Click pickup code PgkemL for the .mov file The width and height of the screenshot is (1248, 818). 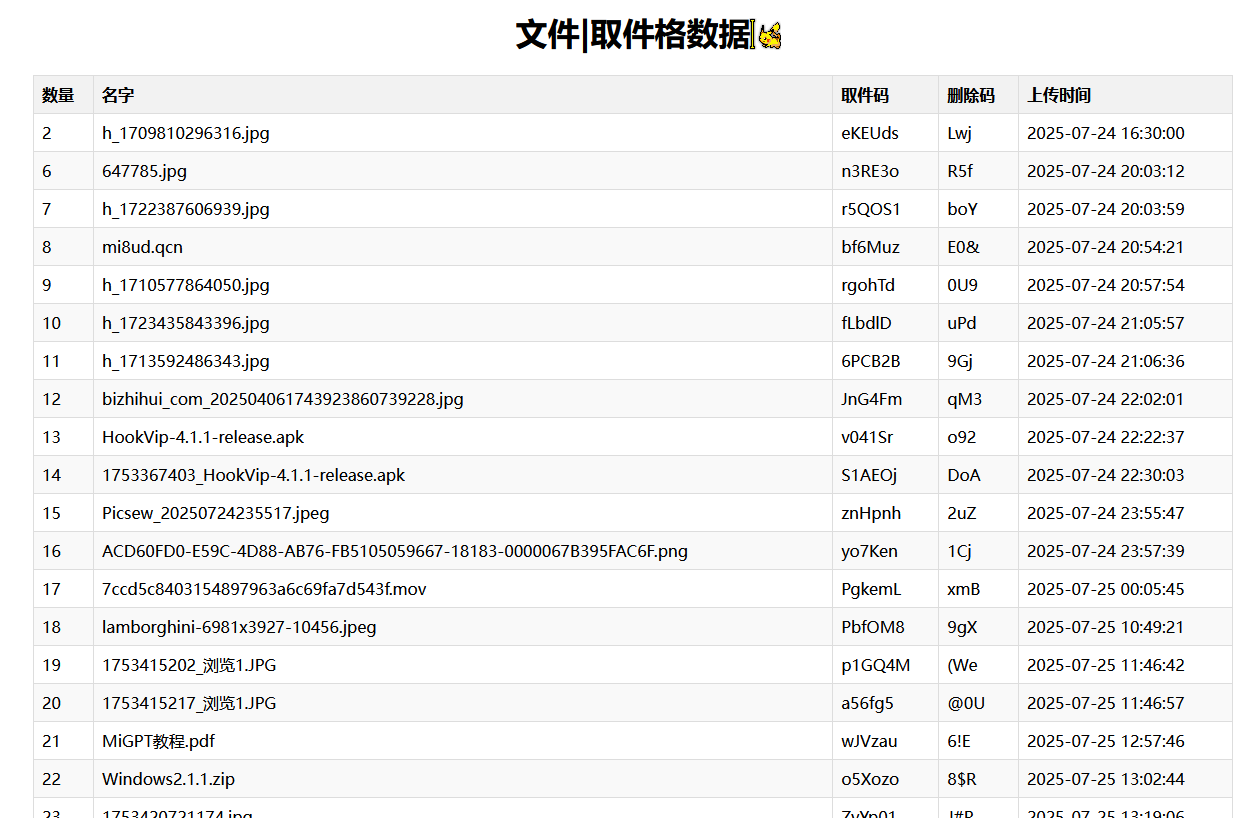[x=871, y=589]
